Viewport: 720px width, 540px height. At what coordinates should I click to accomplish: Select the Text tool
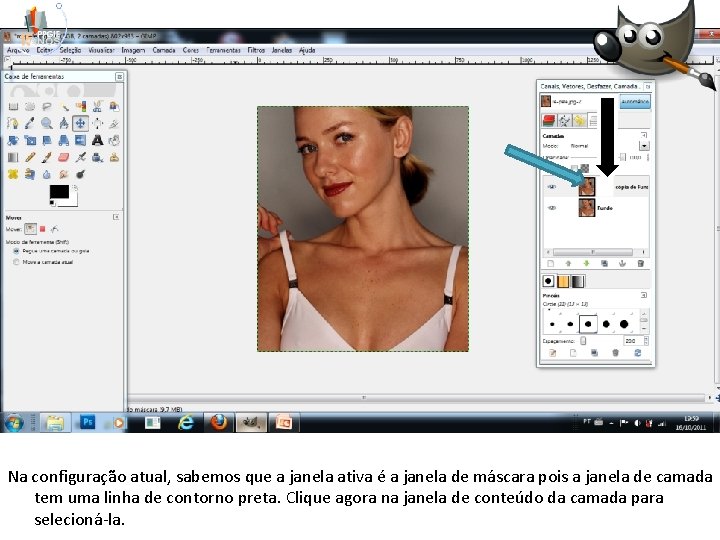tap(97, 141)
